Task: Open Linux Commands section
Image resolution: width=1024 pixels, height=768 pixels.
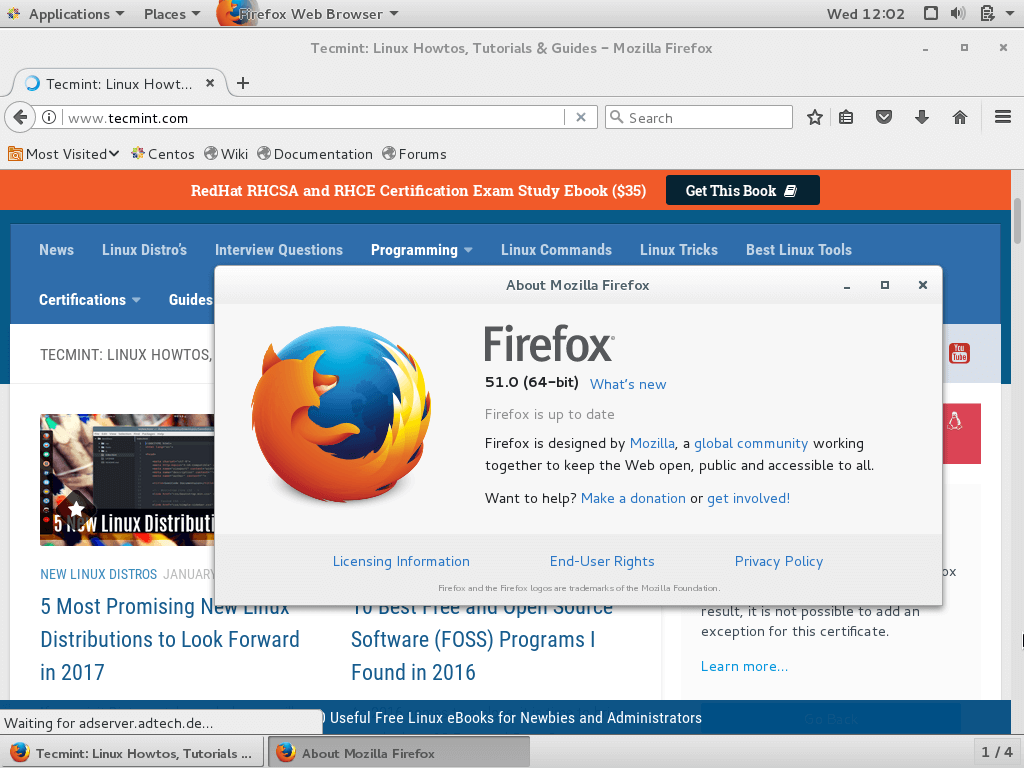Action: tap(556, 250)
